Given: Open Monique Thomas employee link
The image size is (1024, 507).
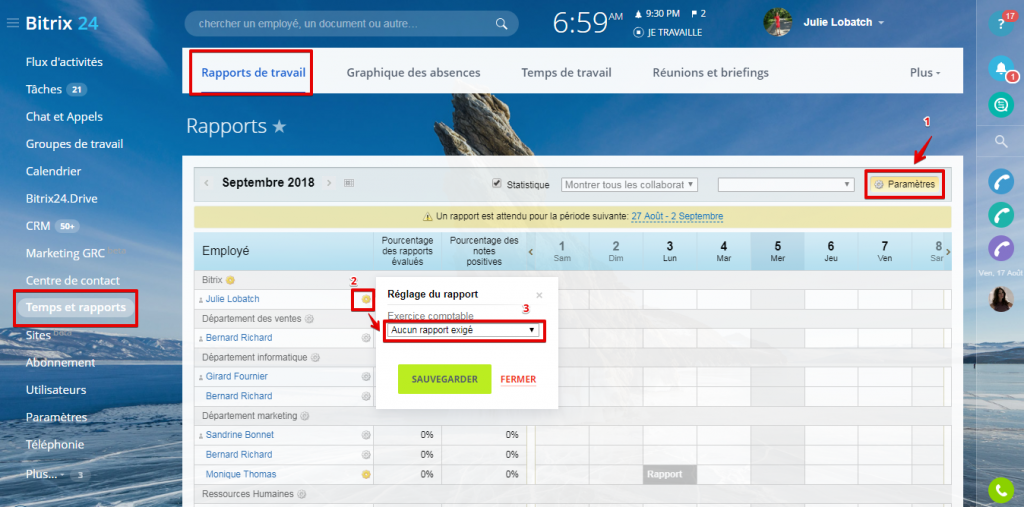Looking at the screenshot, I should tap(241, 474).
